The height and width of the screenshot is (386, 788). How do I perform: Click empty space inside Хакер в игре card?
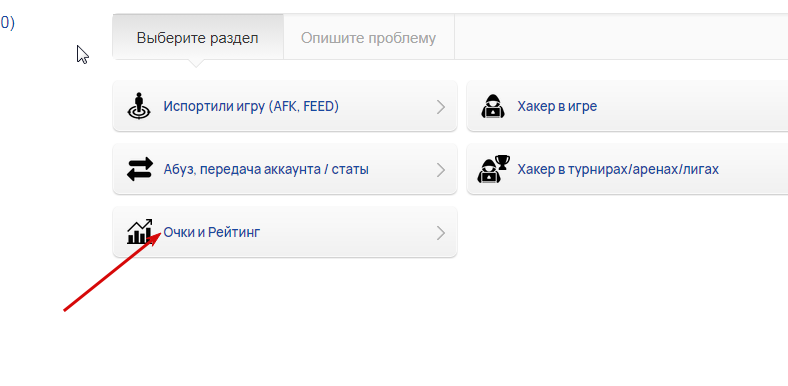click(694, 107)
